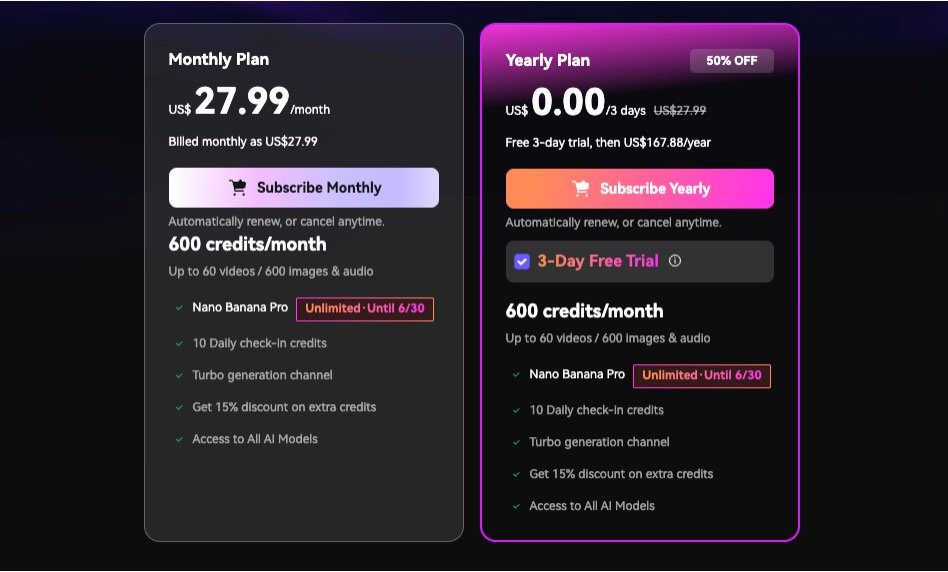Click the 3-Day Free Trial label
The height and width of the screenshot is (572, 948).
pyautogui.click(x=598, y=261)
